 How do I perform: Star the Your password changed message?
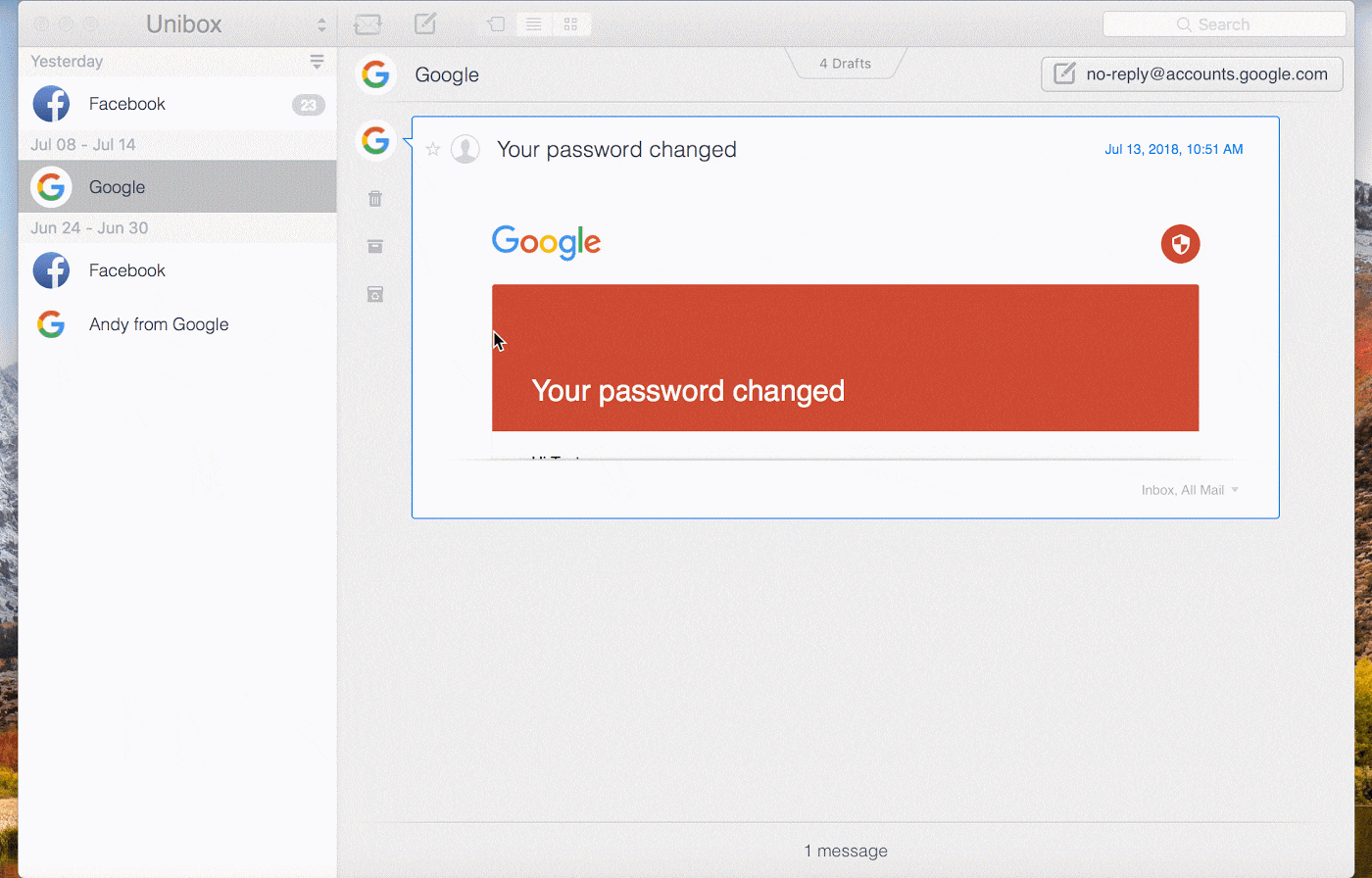[x=433, y=150]
